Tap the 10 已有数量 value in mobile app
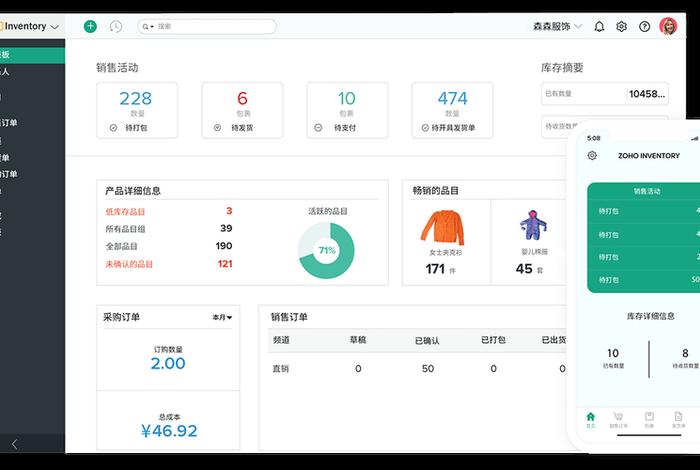This screenshot has height=470, width=700. click(x=613, y=354)
